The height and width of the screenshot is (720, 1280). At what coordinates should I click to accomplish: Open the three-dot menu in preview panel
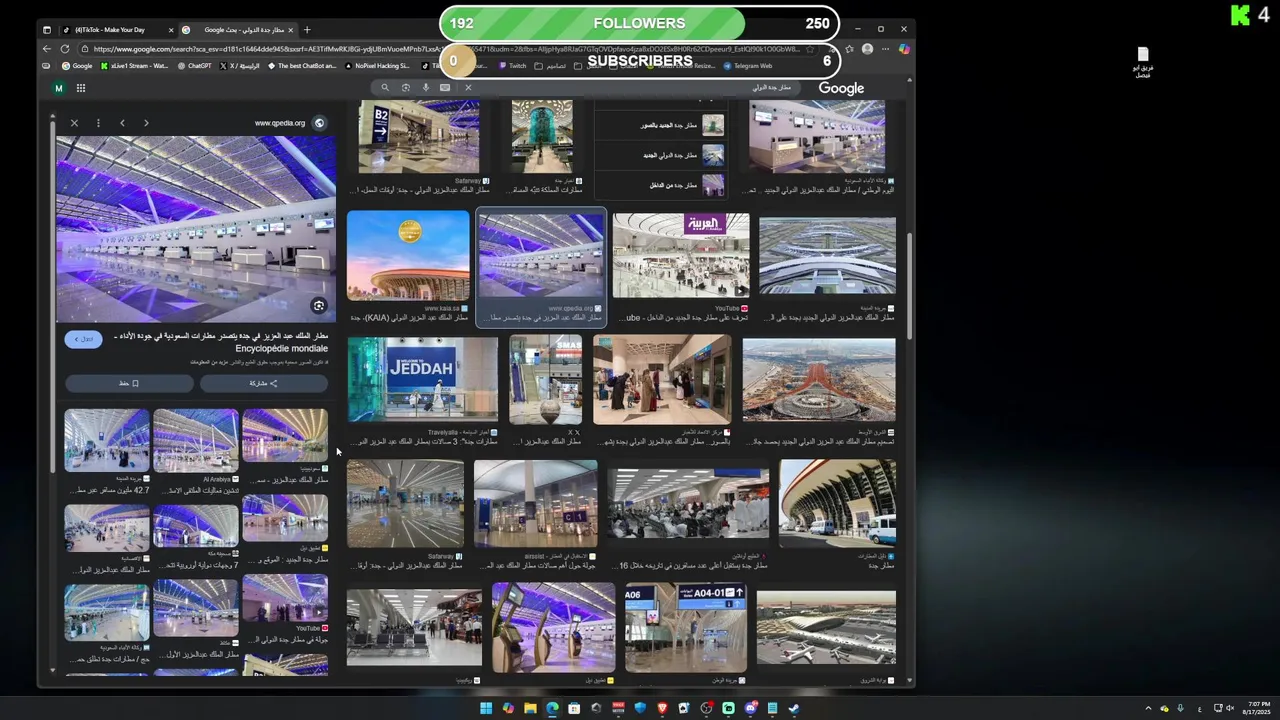tap(98, 123)
